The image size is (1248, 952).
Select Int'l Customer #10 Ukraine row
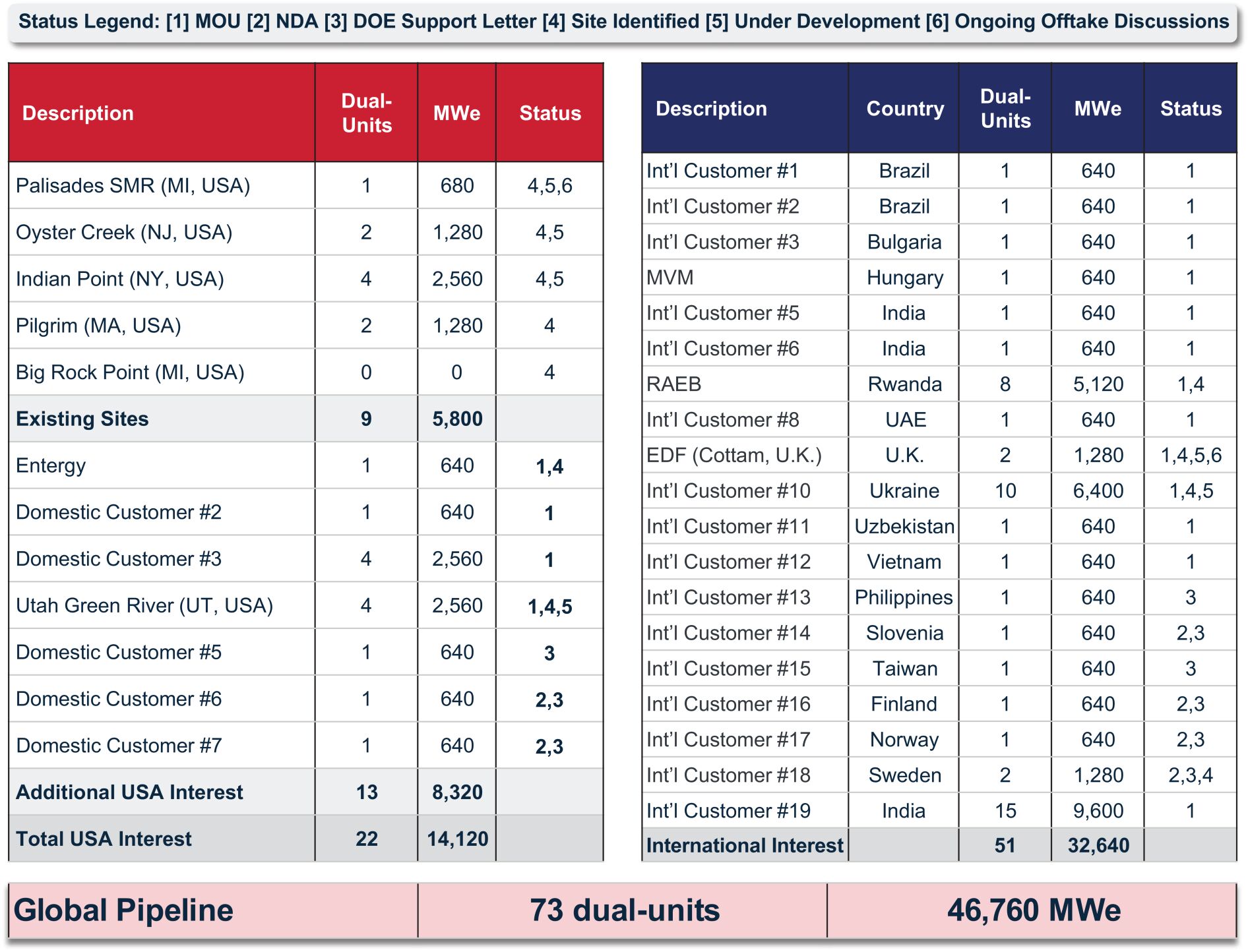coord(939,491)
